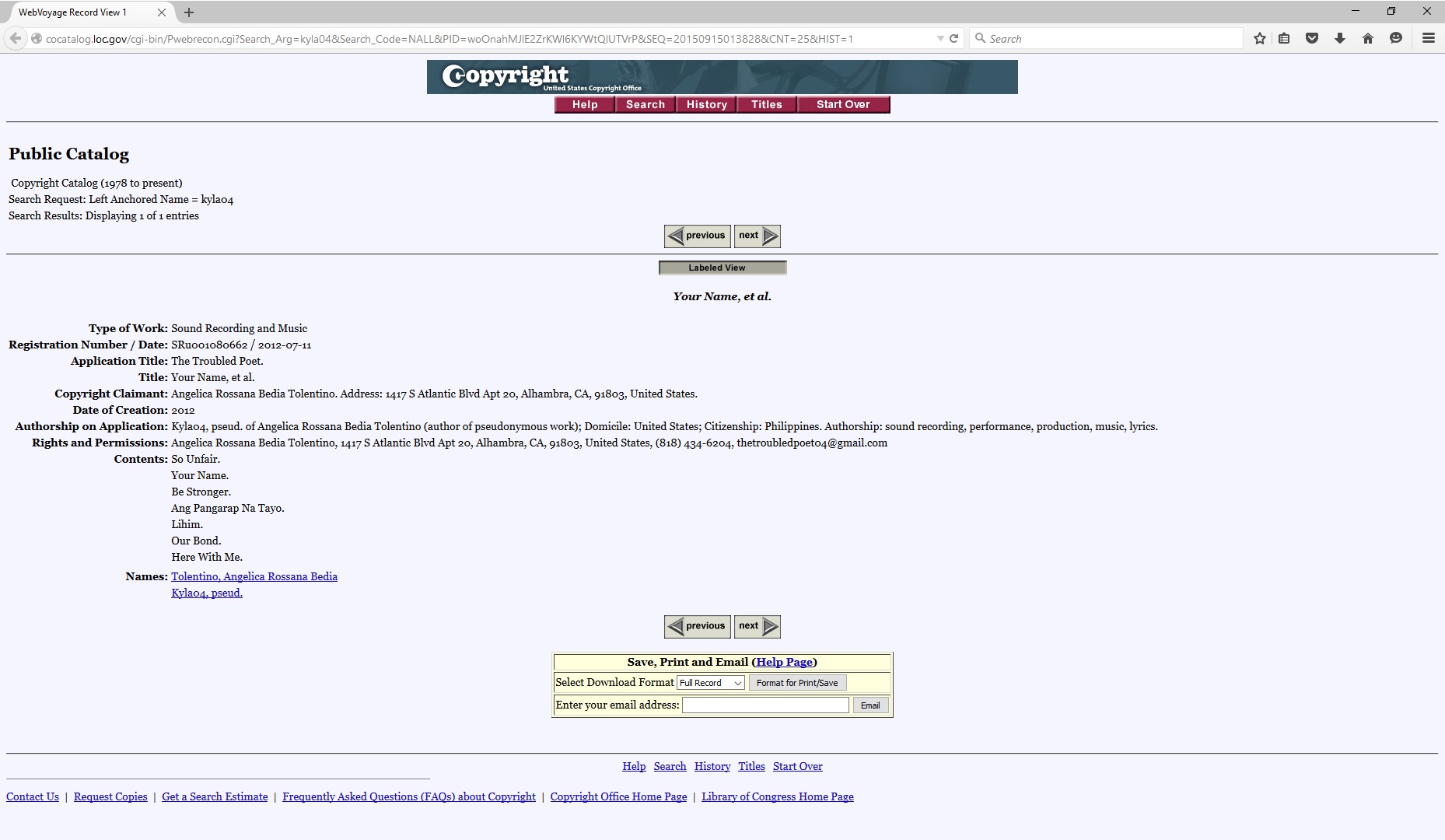Click the browser back arrow button
The height and width of the screenshot is (840, 1445).
point(16,38)
